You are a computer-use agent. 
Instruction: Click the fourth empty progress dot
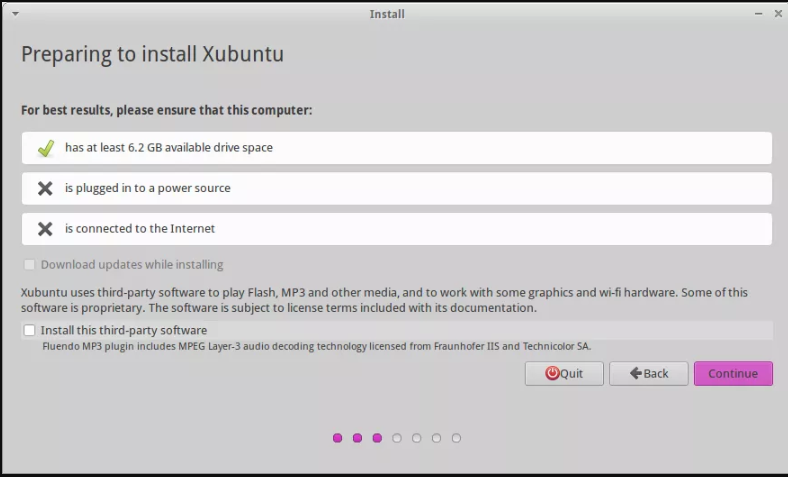pyautogui.click(x=397, y=438)
